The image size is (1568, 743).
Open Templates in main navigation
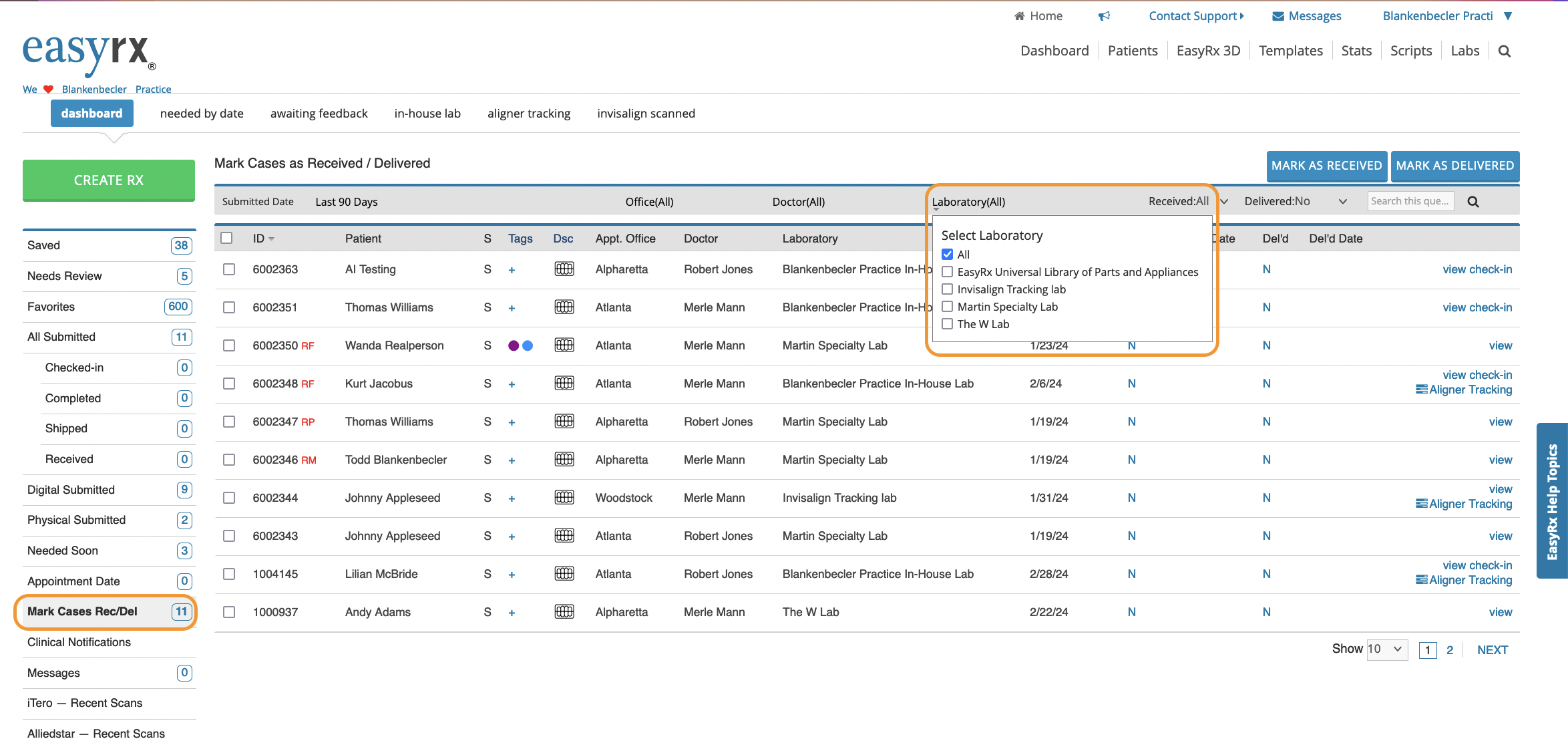coord(1291,51)
